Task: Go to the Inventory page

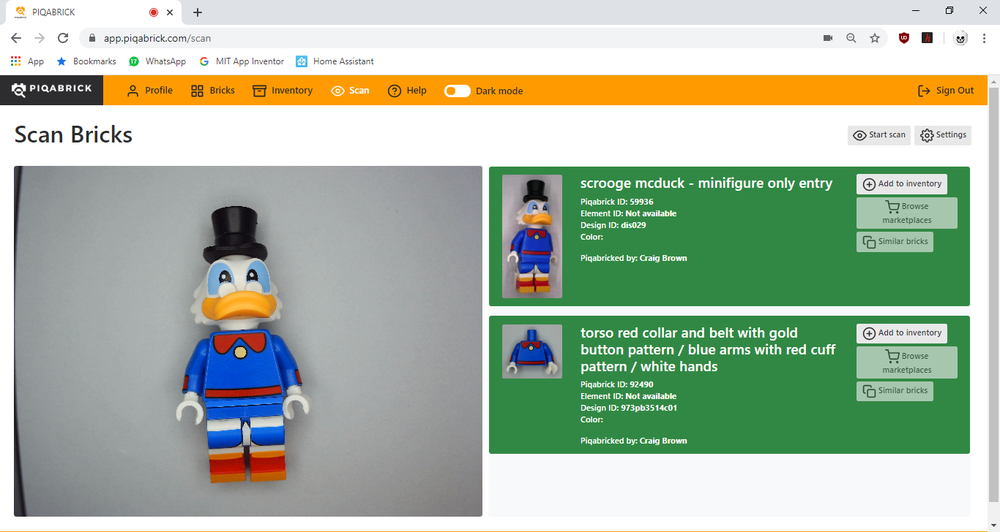Action: pyautogui.click(x=283, y=91)
